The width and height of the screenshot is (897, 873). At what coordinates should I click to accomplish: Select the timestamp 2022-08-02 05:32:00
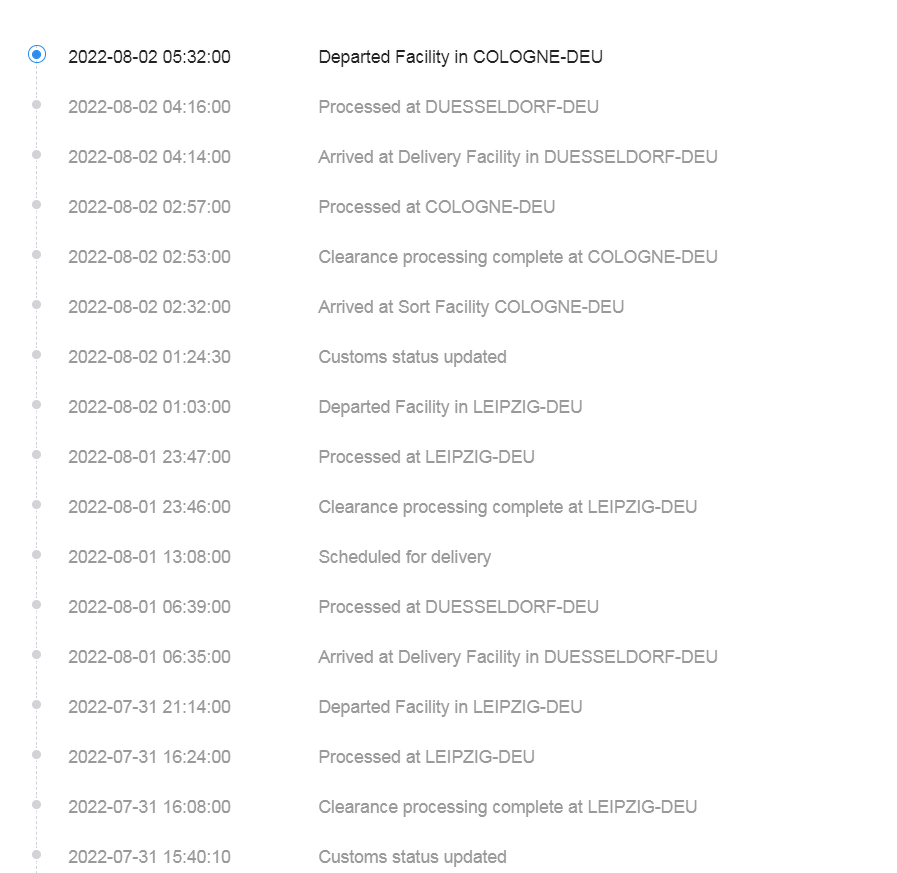(x=149, y=57)
